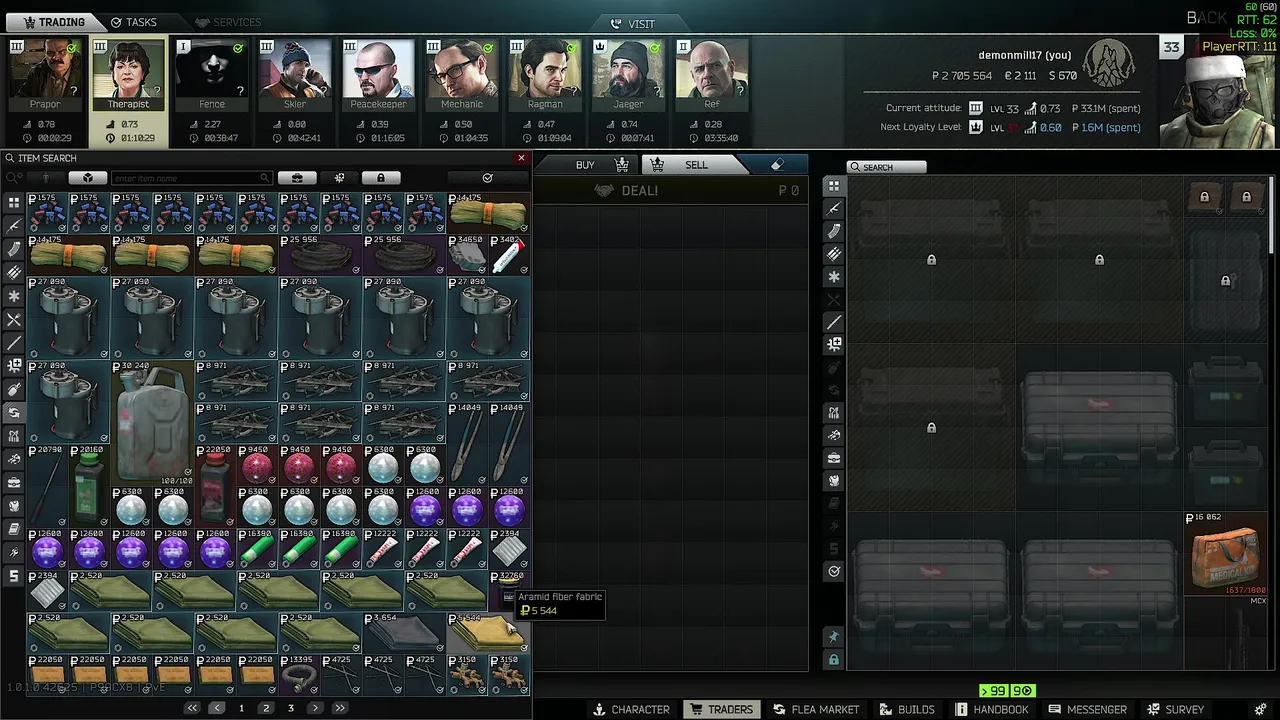The image size is (1280, 720).
Task: Filter stash by magazines icon
Action: tap(834, 231)
